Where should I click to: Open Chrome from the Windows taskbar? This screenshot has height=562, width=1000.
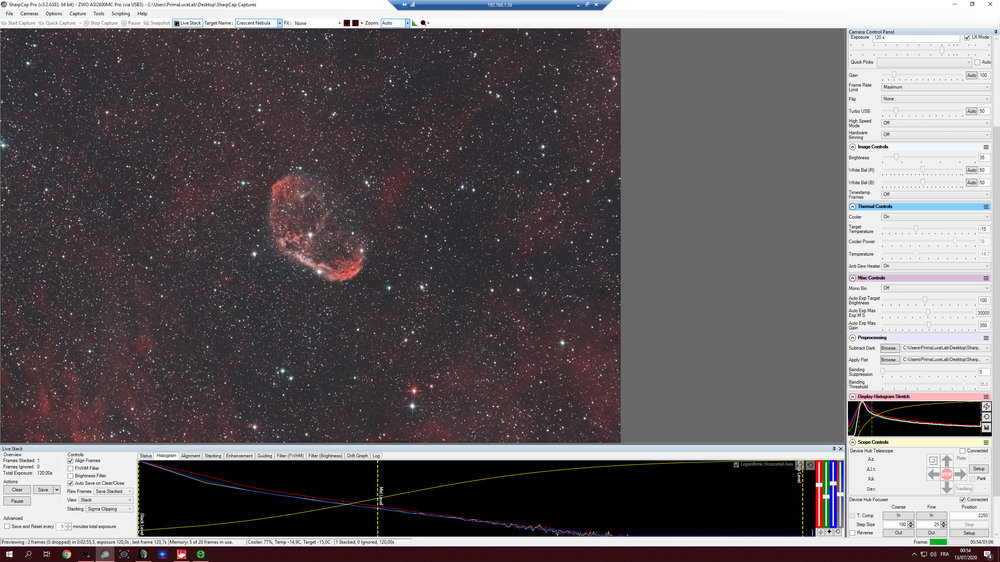click(66, 554)
